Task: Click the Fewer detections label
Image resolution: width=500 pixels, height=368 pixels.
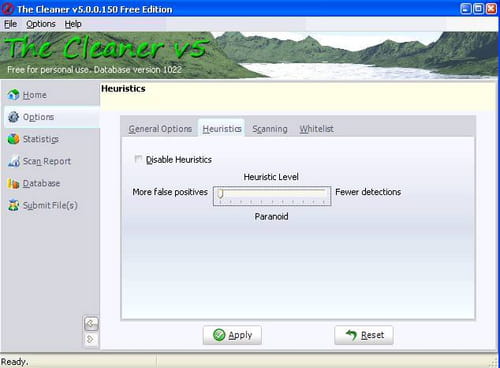Action: (x=368, y=192)
